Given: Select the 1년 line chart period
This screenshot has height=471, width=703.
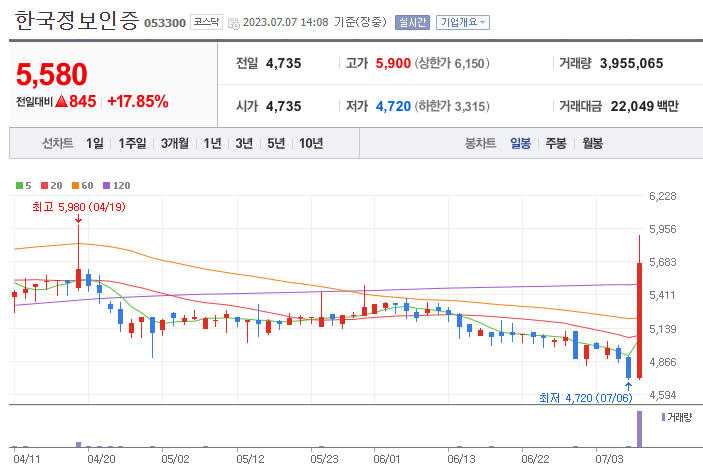Looking at the screenshot, I should pos(212,143).
